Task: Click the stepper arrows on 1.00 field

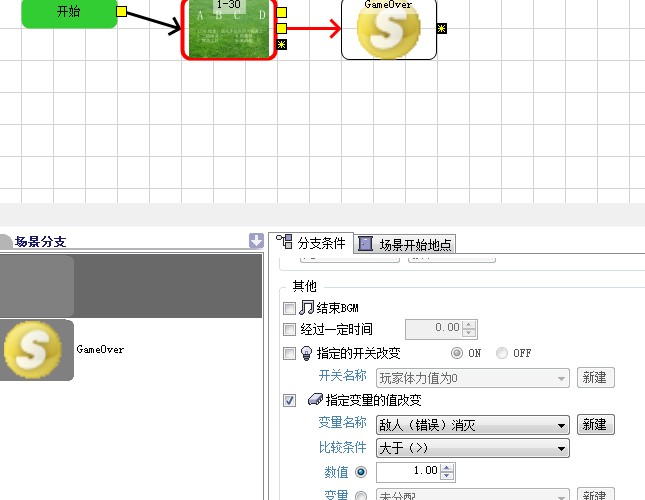Action: pos(447,472)
